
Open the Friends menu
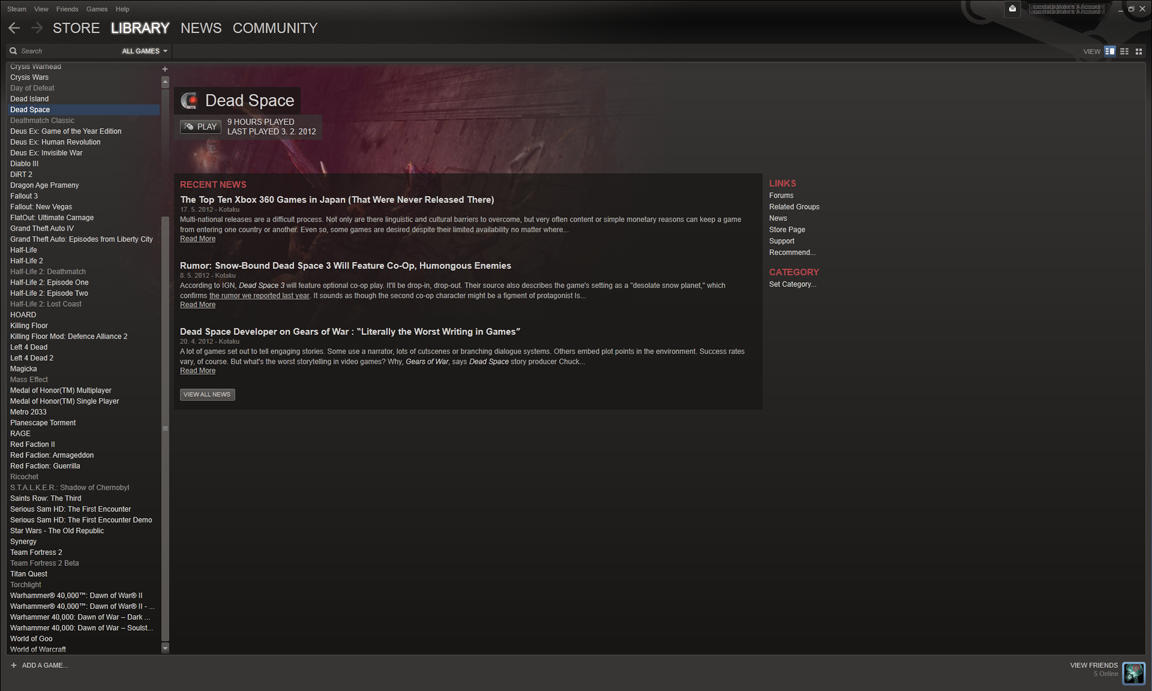[67, 9]
